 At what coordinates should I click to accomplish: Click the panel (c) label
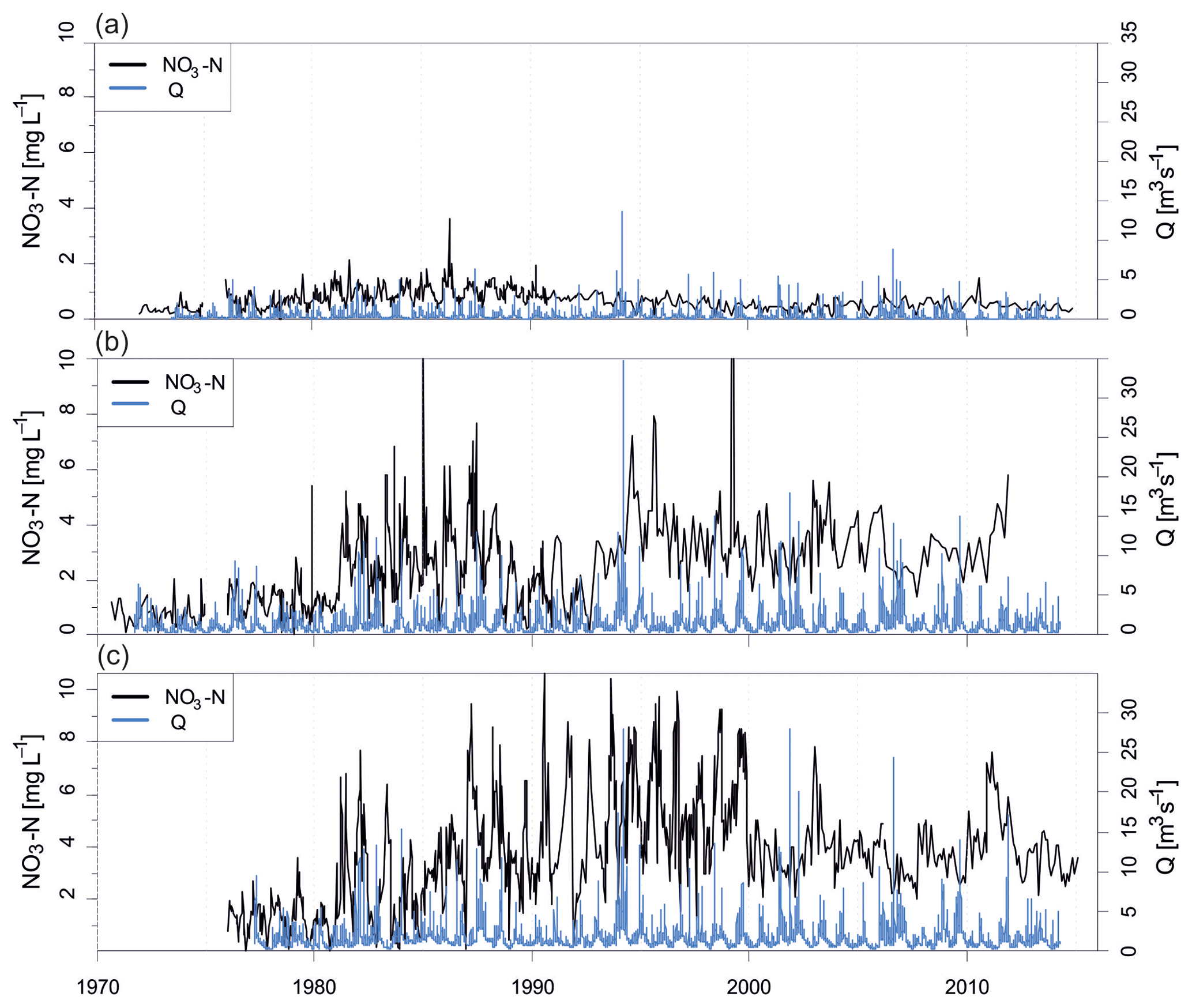click(x=113, y=657)
